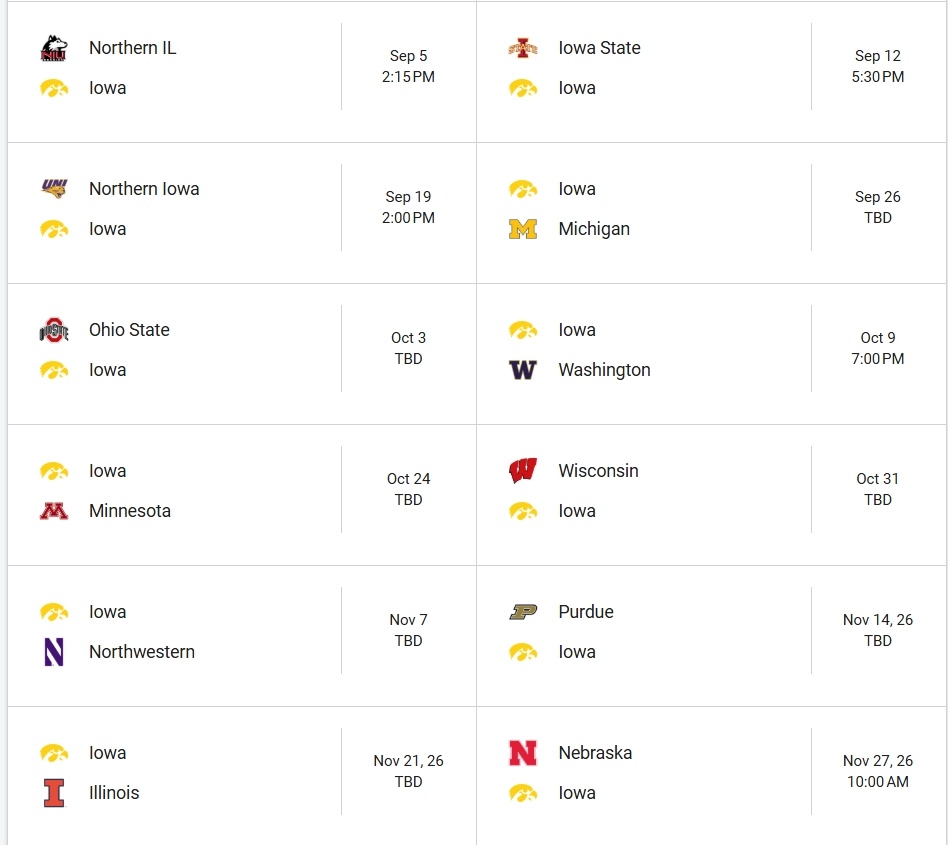The height and width of the screenshot is (845, 948).
Task: Select the Ohio State team name
Action: 129,330
